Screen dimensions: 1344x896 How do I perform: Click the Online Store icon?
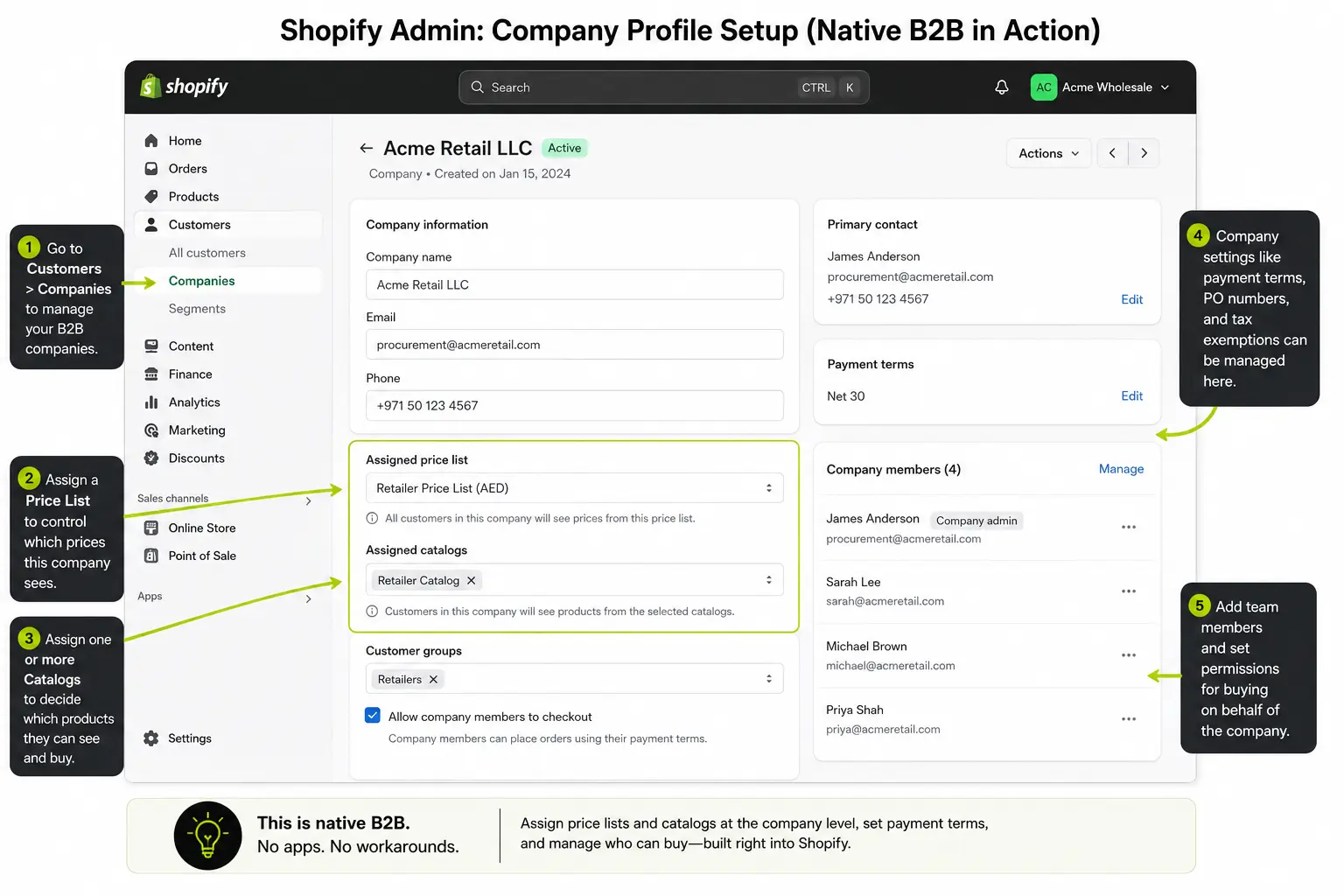coord(151,528)
